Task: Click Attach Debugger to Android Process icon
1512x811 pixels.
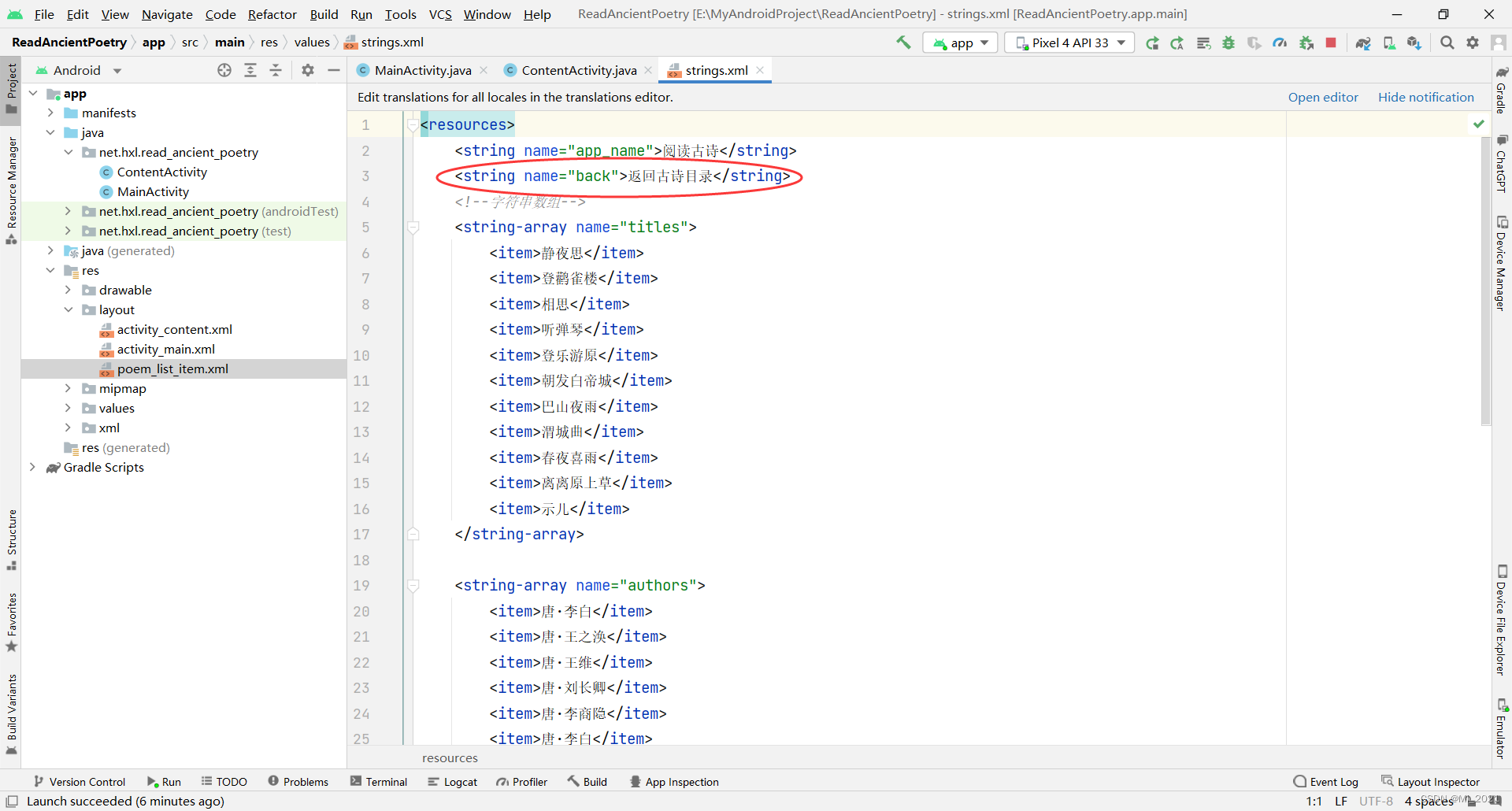Action: tap(1306, 43)
